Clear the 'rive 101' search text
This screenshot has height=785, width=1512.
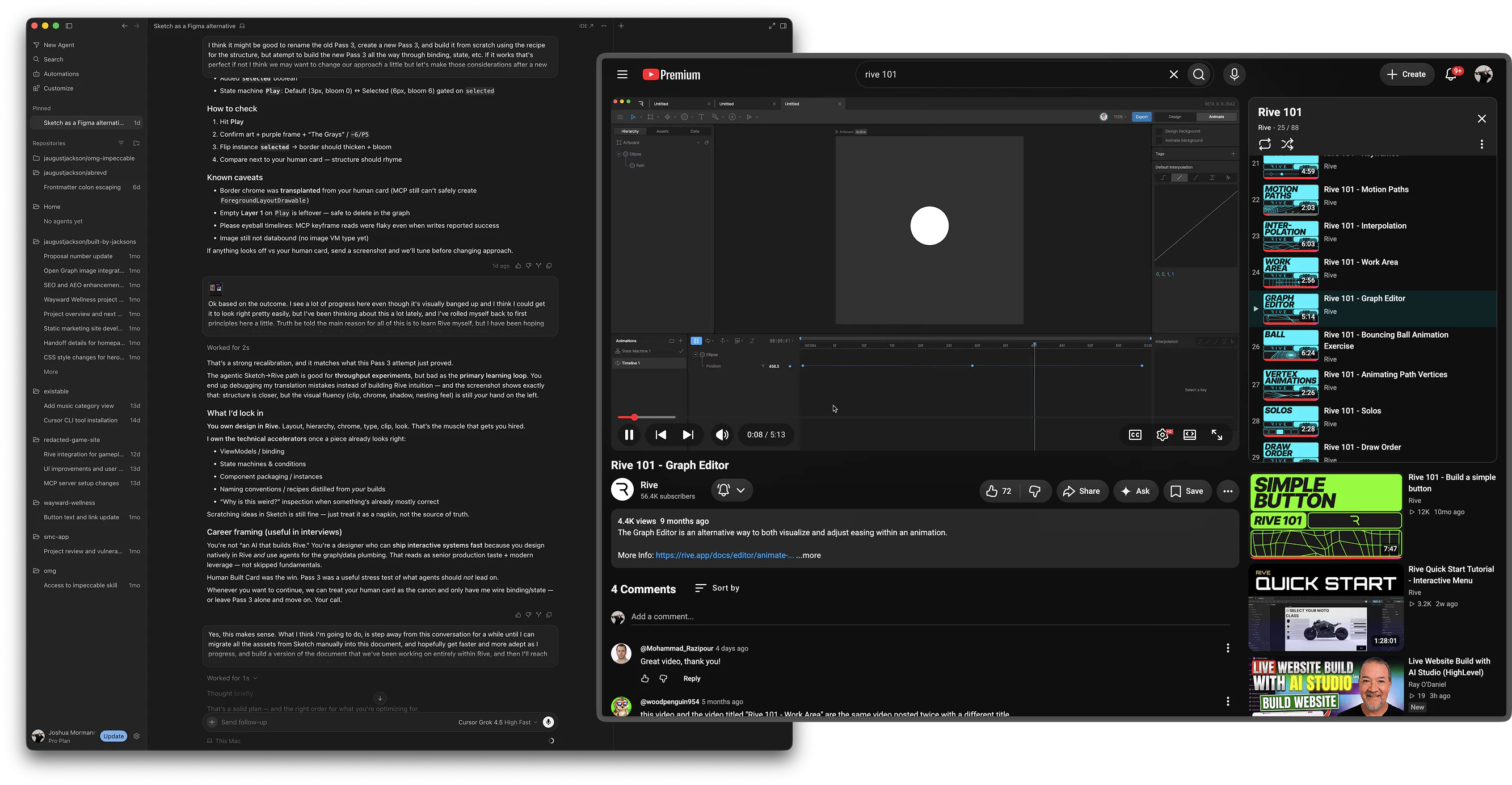coord(1173,74)
